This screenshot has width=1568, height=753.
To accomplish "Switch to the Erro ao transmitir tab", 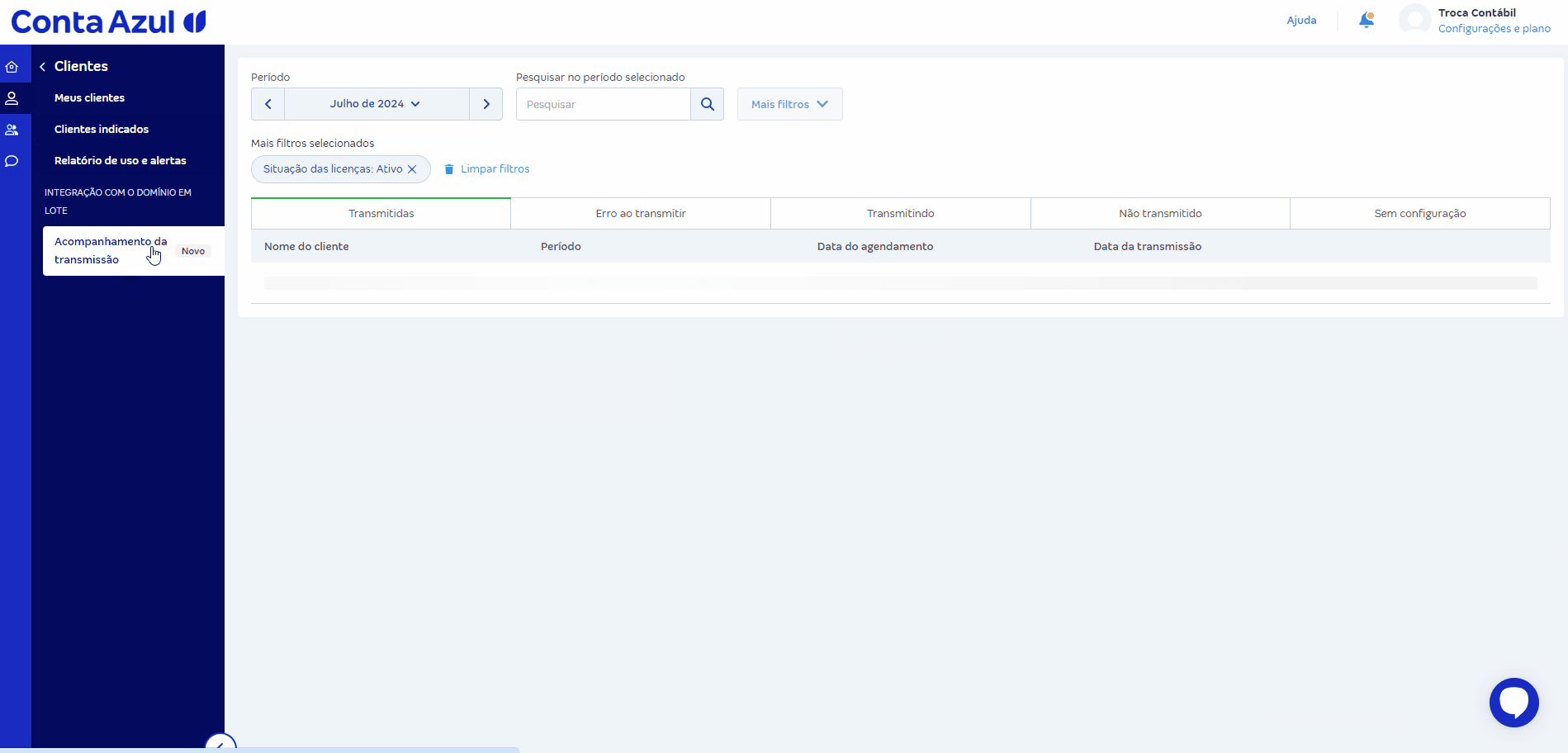I will coord(641,213).
